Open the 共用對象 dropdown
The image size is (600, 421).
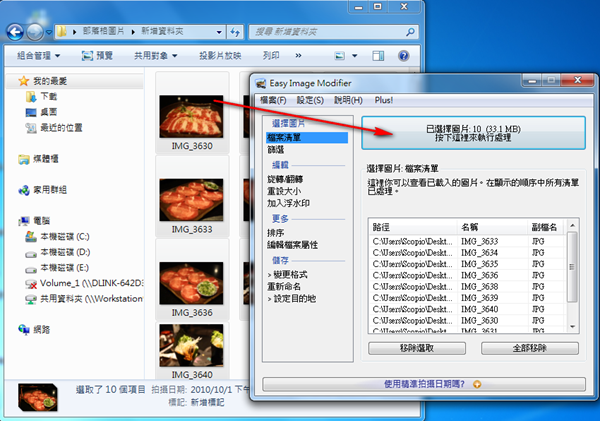[155, 56]
